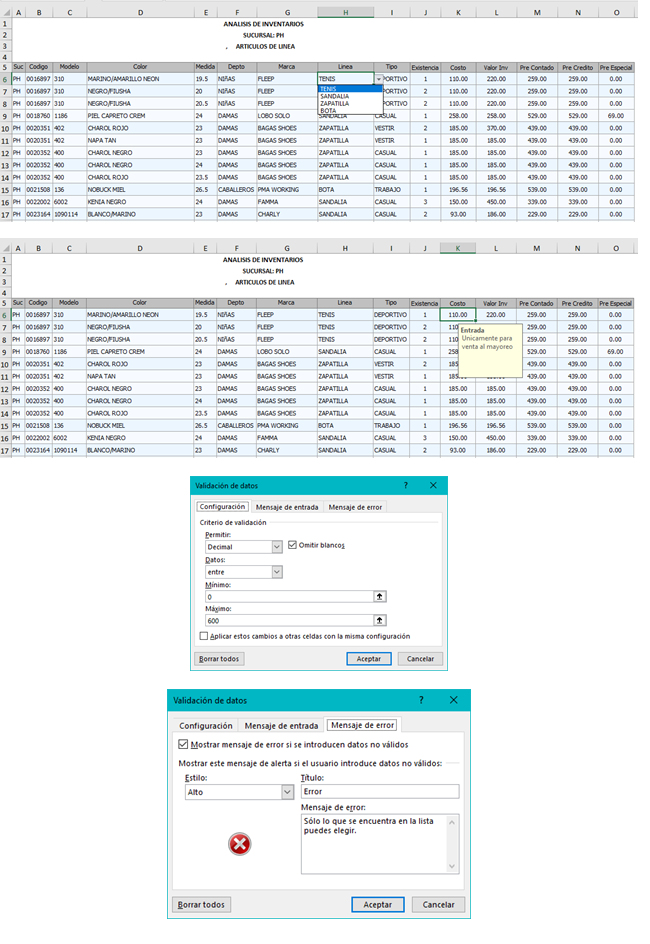Click 69.00 Pre Especial cell in tooltip spreadsheet
650x944 pixels.
[616, 352]
